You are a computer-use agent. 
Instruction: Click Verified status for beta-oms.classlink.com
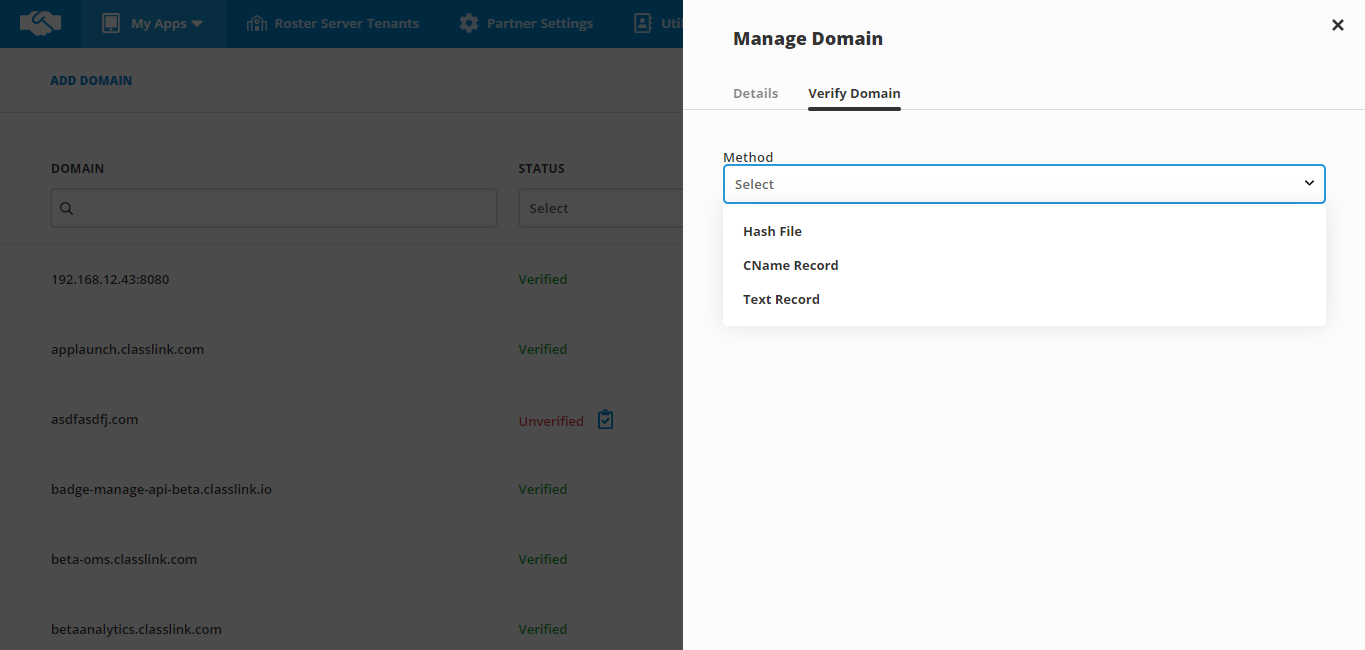[543, 559]
